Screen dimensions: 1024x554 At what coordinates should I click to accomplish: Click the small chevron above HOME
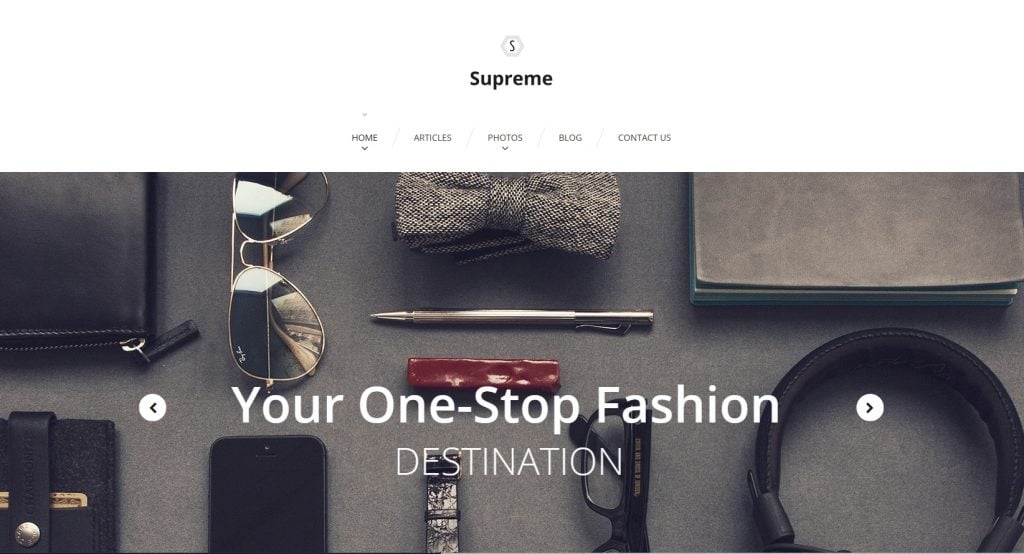(364, 114)
